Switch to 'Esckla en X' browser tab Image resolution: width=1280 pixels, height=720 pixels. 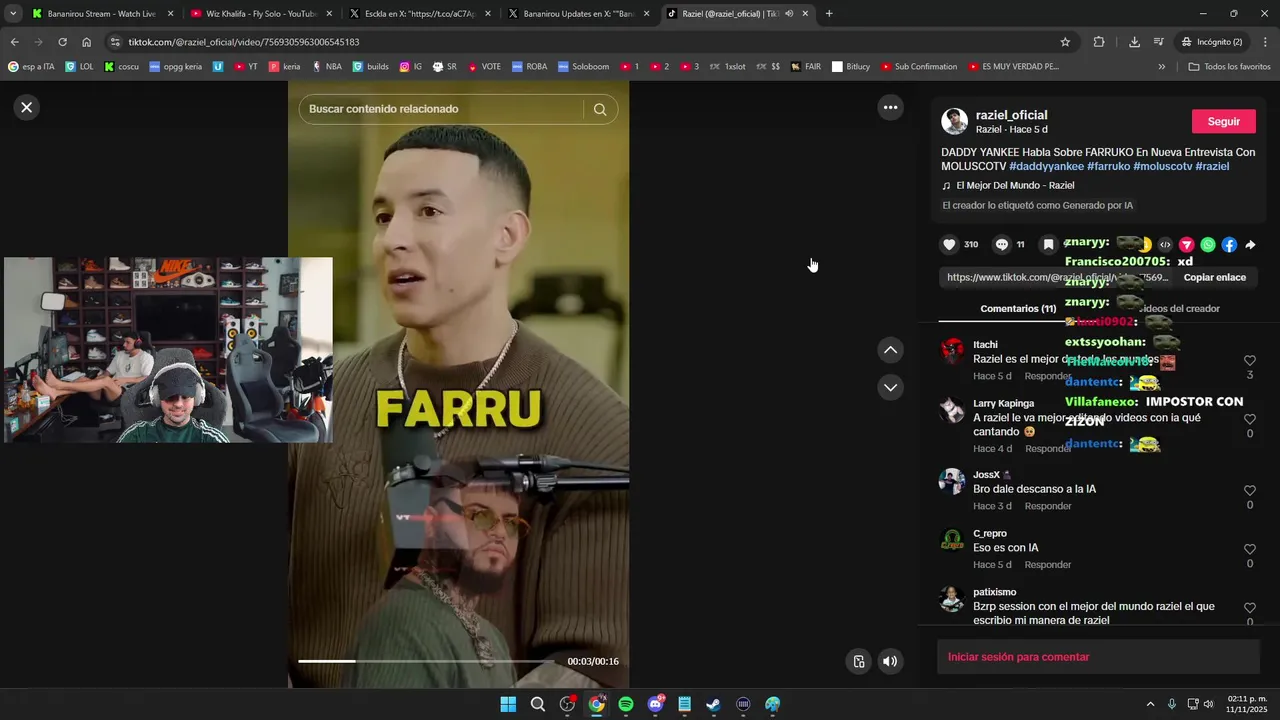(x=419, y=14)
